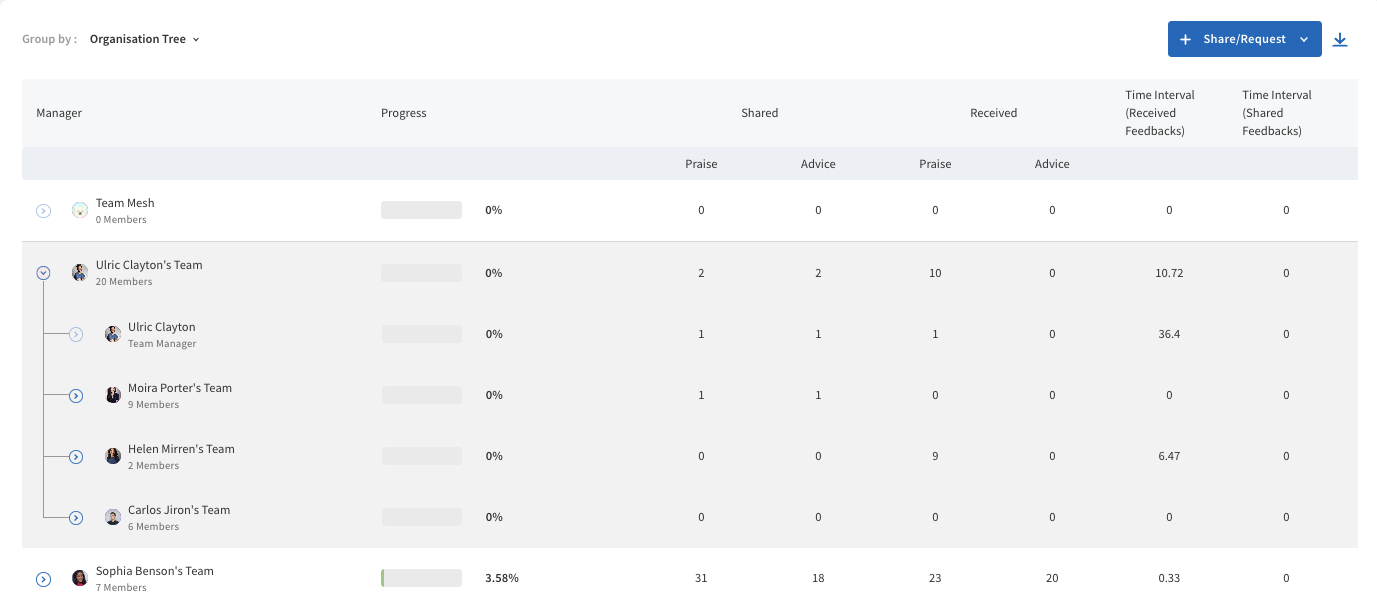Click Ulric Clayton's Team avatar
1377x609 pixels.
(x=80, y=273)
